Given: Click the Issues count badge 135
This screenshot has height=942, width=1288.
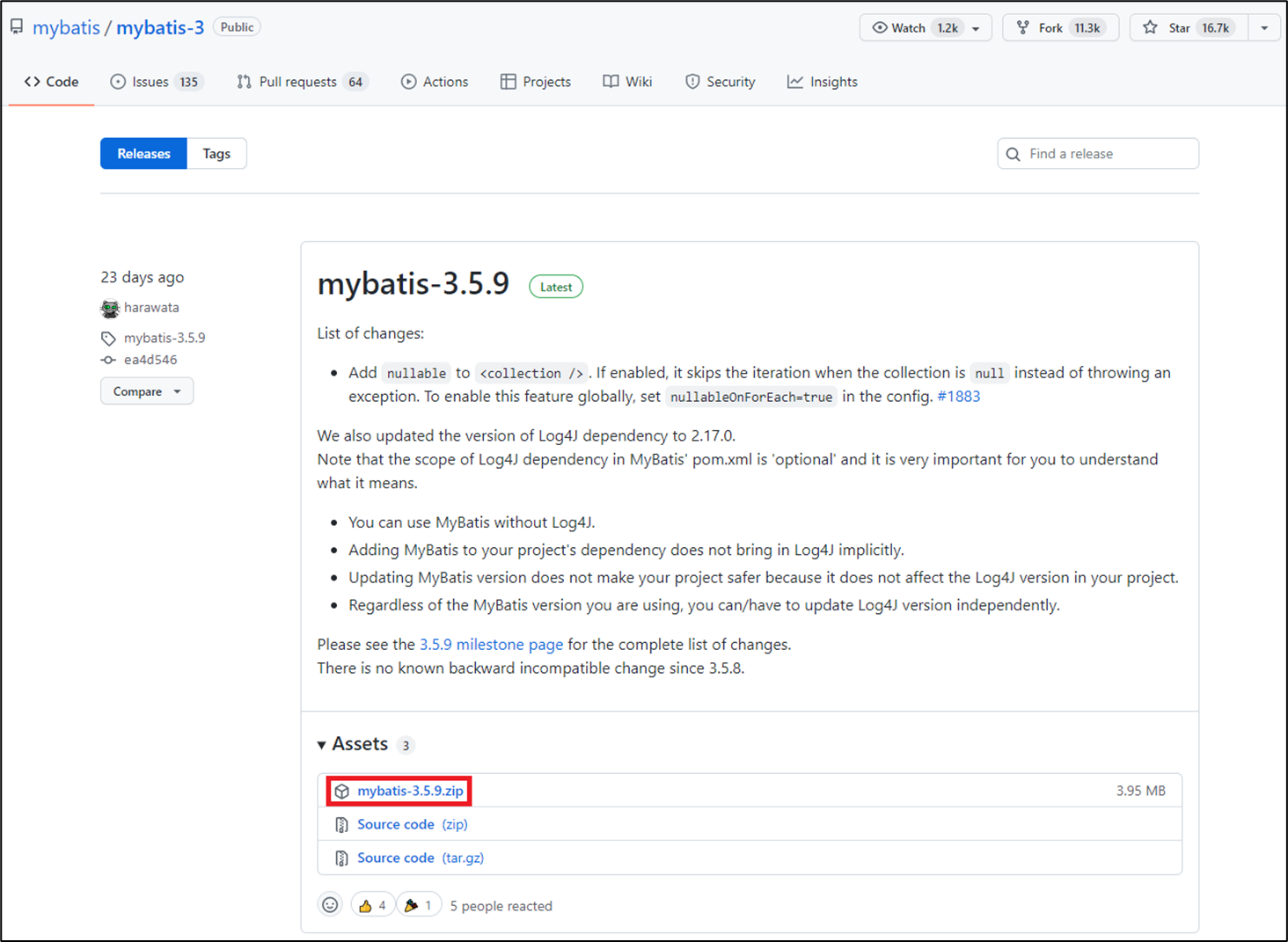Looking at the screenshot, I should 189,82.
